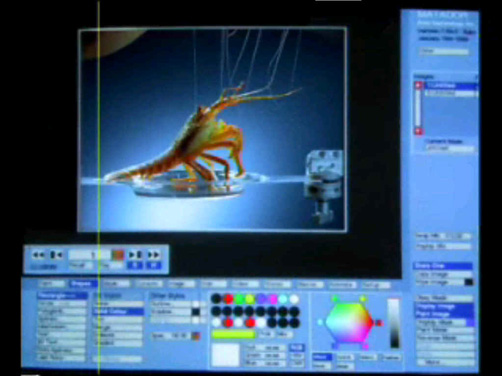Select the RGB color mode button

(x=296, y=348)
